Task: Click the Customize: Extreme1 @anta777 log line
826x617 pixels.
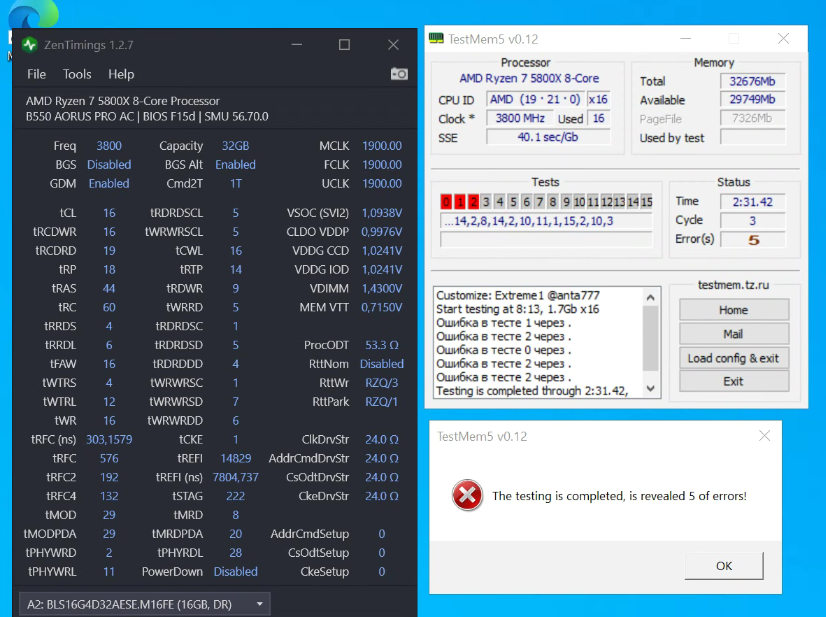Action: click(x=518, y=295)
